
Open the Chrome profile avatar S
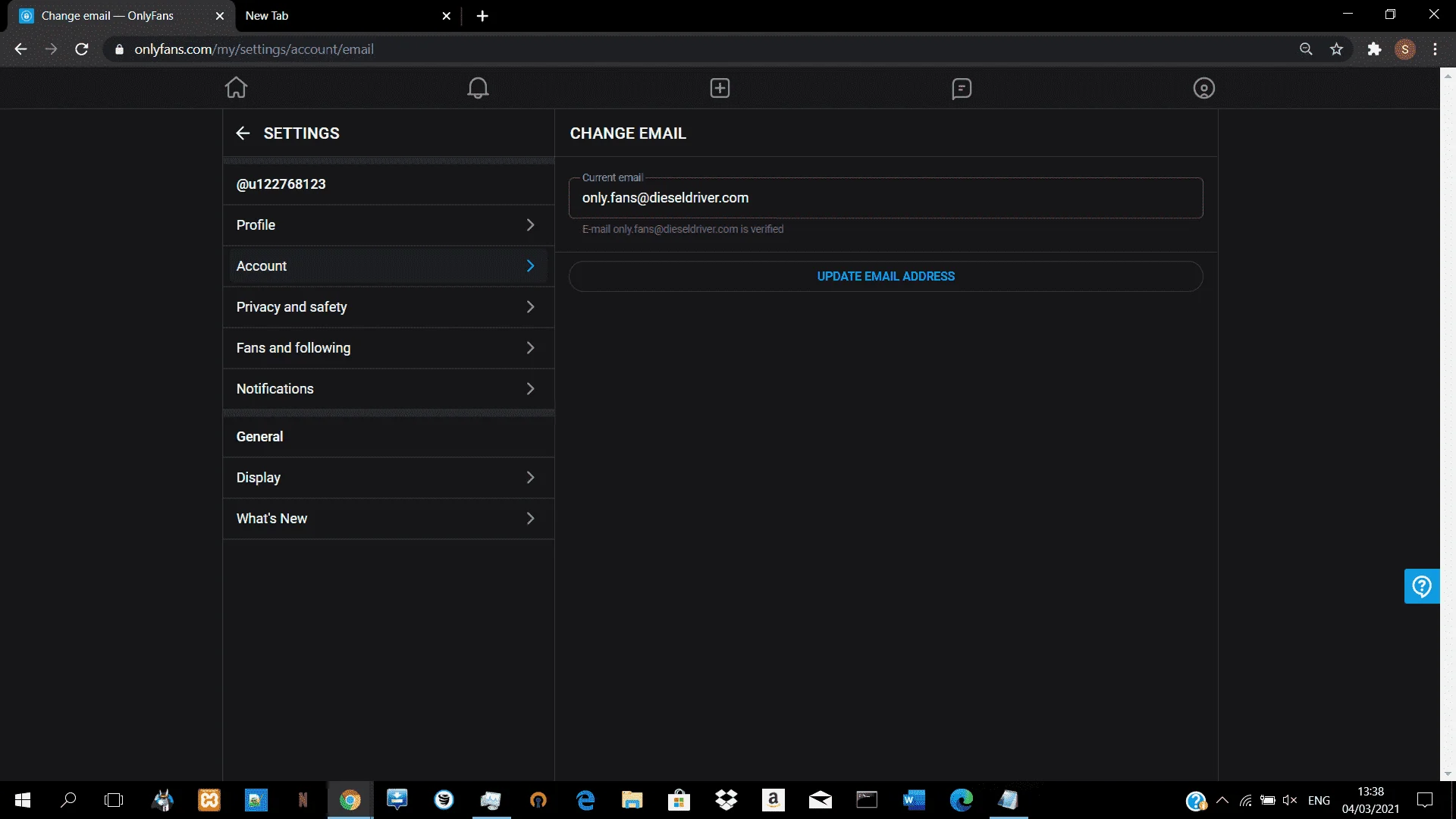point(1404,49)
